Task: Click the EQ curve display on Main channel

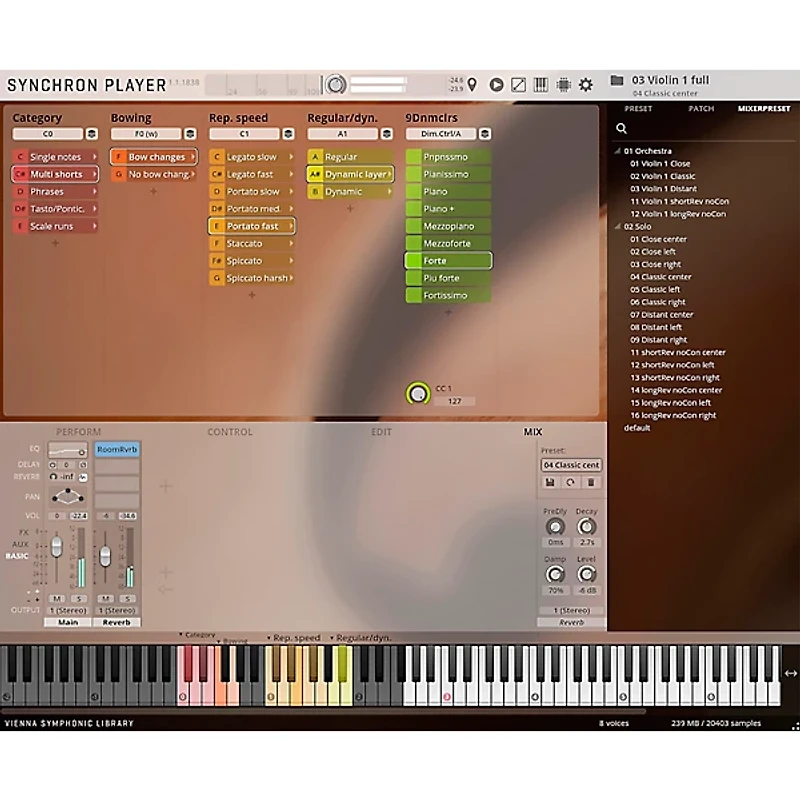Action: 67,451
